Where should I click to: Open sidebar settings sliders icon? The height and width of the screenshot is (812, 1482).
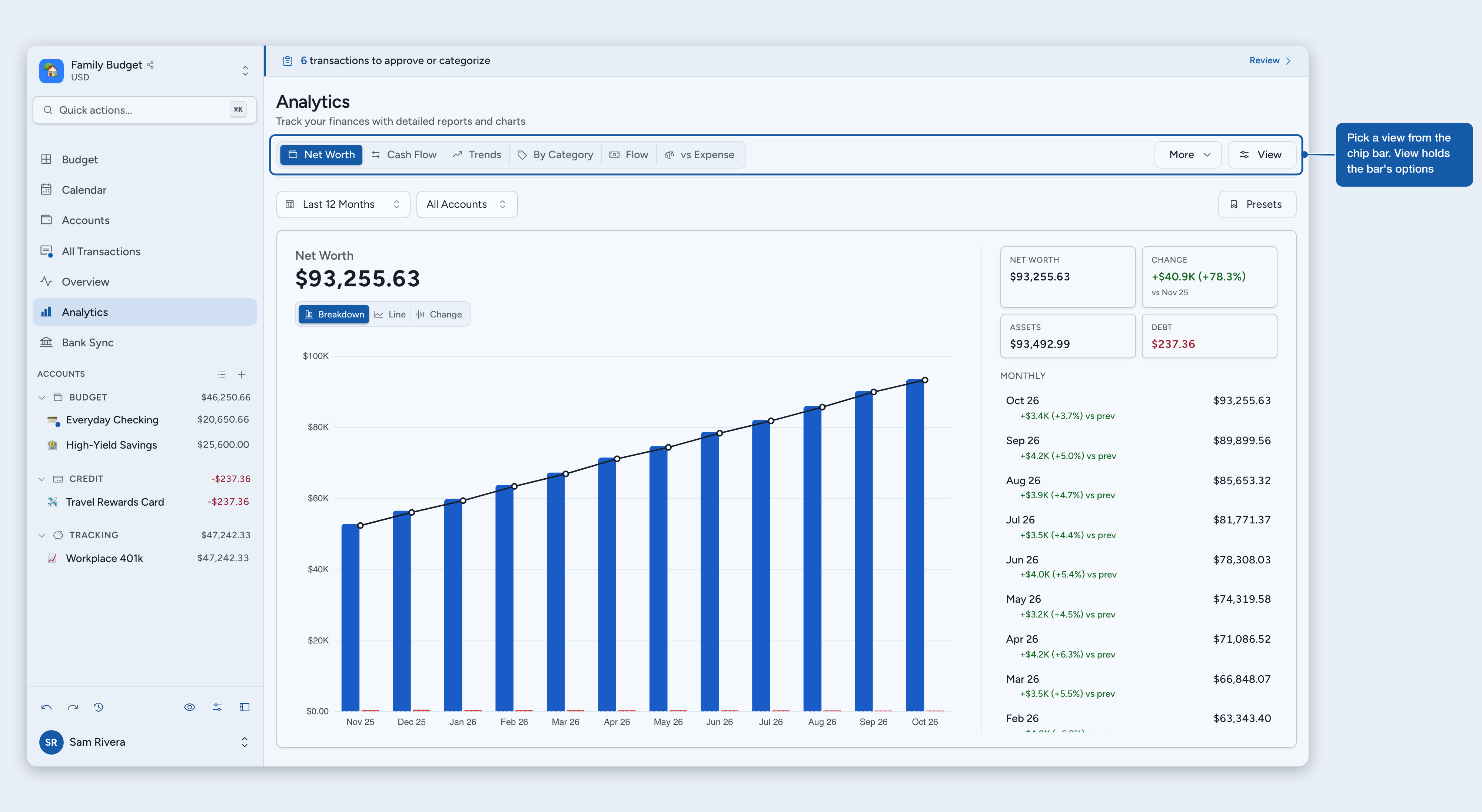[x=217, y=707]
